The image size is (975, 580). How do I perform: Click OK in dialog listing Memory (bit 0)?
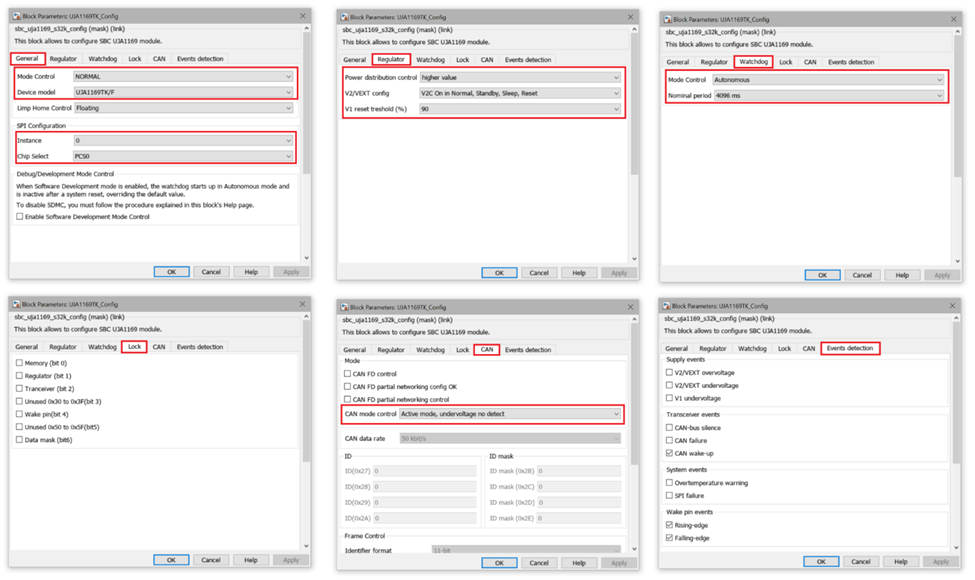point(171,560)
